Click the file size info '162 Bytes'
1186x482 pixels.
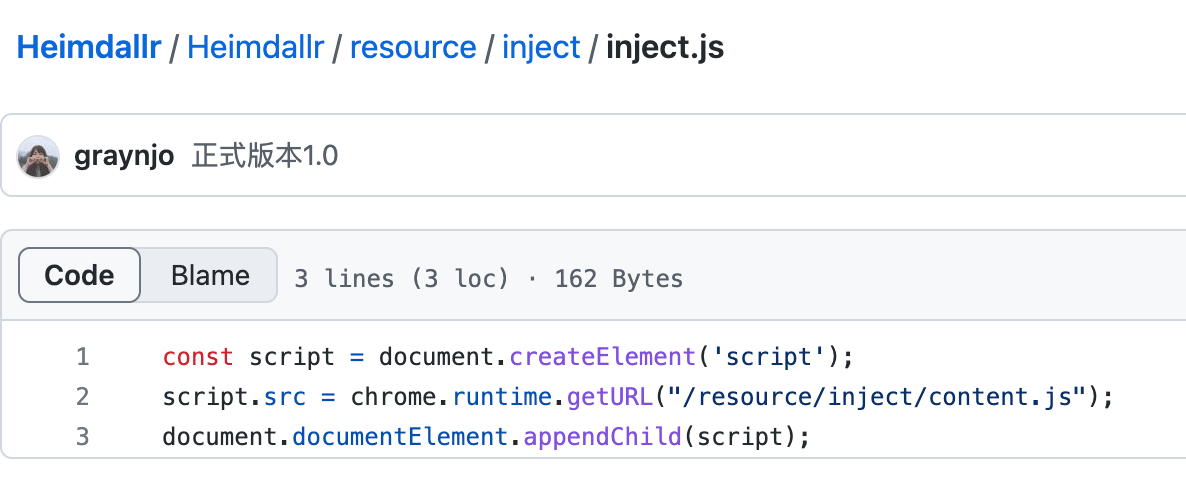pos(618,278)
